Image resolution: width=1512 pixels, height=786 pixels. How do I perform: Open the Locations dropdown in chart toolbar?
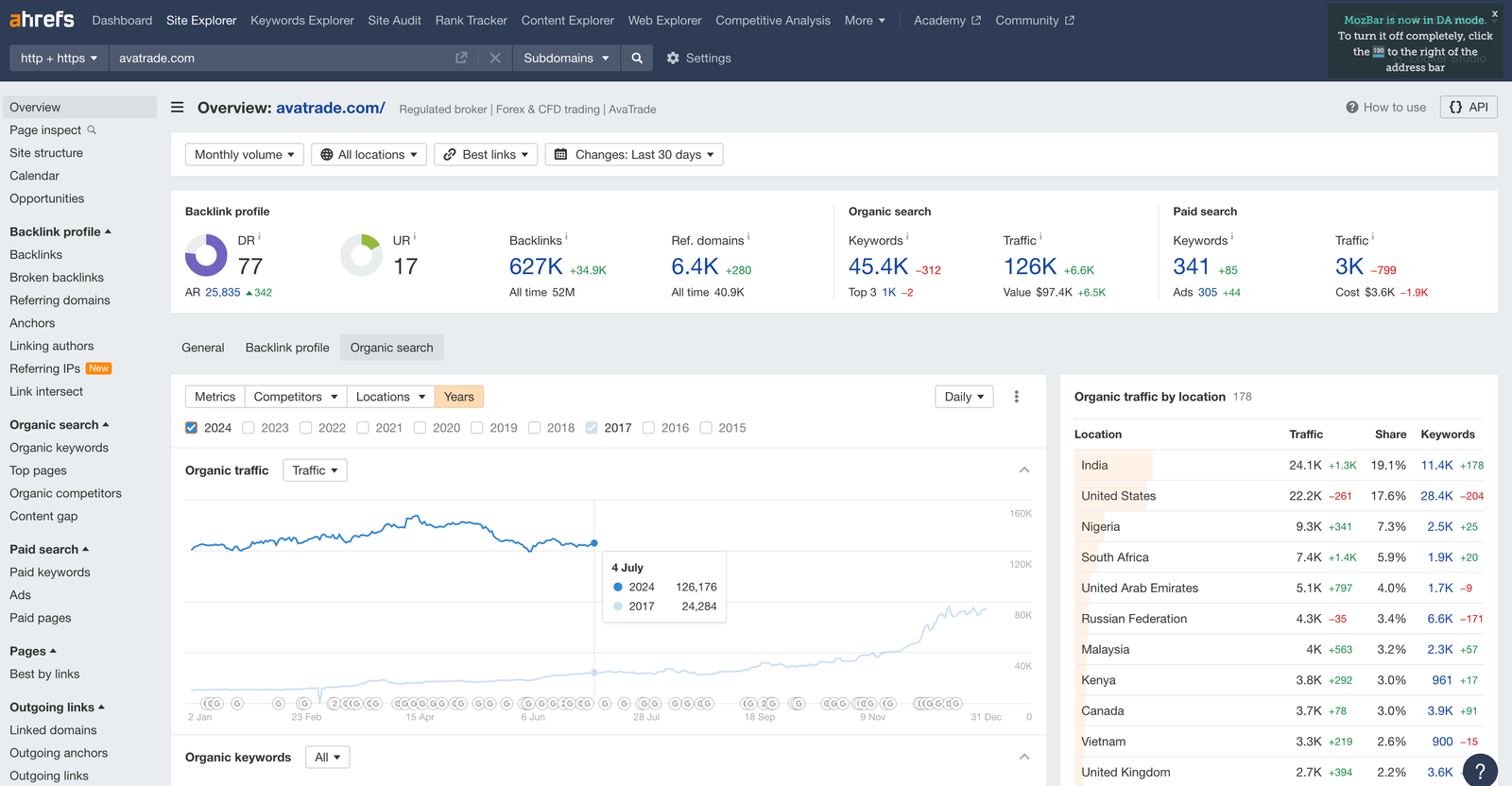pos(390,397)
